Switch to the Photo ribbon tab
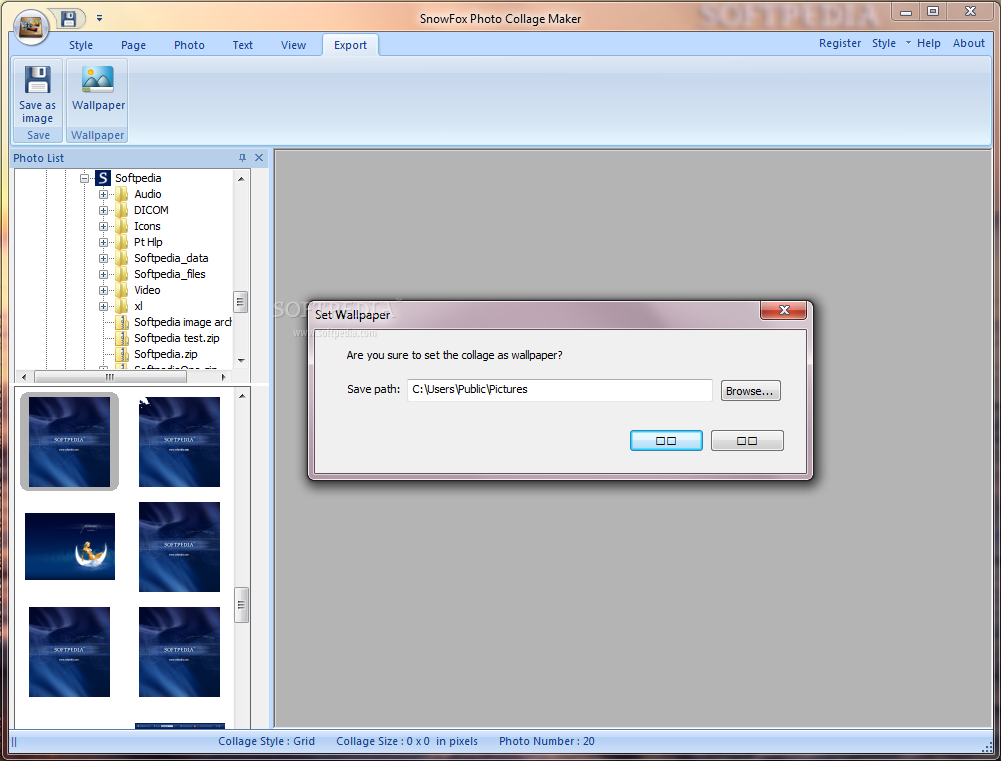1001x761 pixels. point(190,45)
